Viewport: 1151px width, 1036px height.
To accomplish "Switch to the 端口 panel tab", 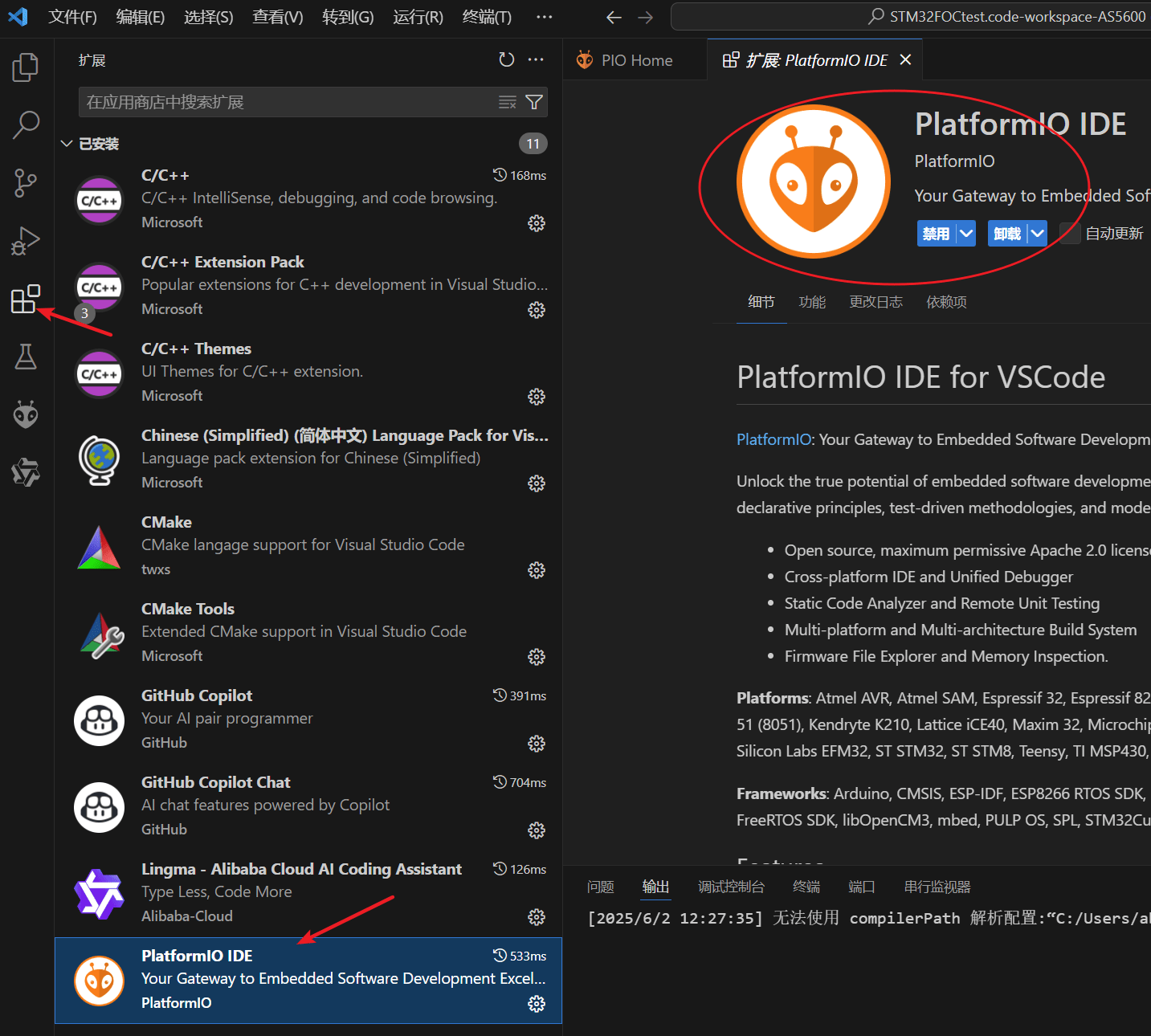I will click(x=862, y=887).
